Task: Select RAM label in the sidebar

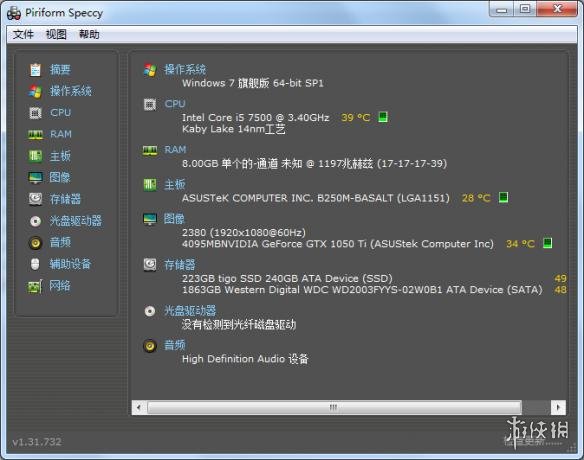Action: click(x=61, y=134)
